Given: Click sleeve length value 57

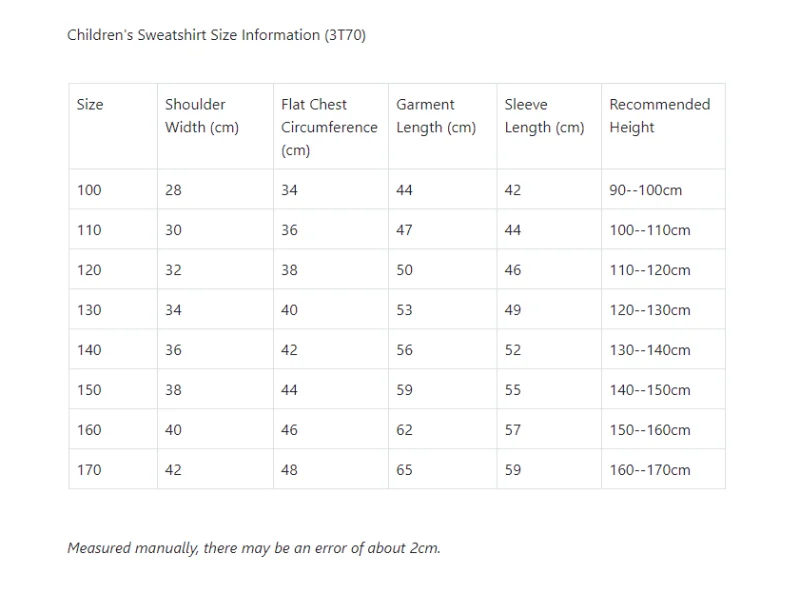Looking at the screenshot, I should (x=512, y=430).
